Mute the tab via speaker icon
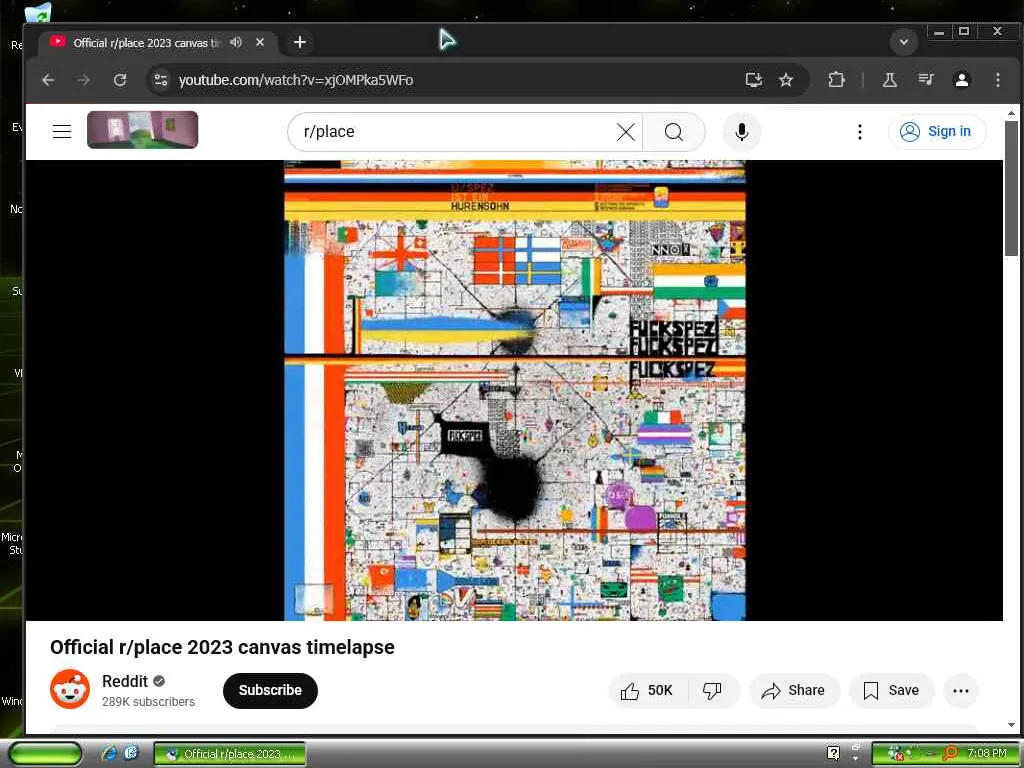This screenshot has height=768, width=1024. [x=236, y=42]
